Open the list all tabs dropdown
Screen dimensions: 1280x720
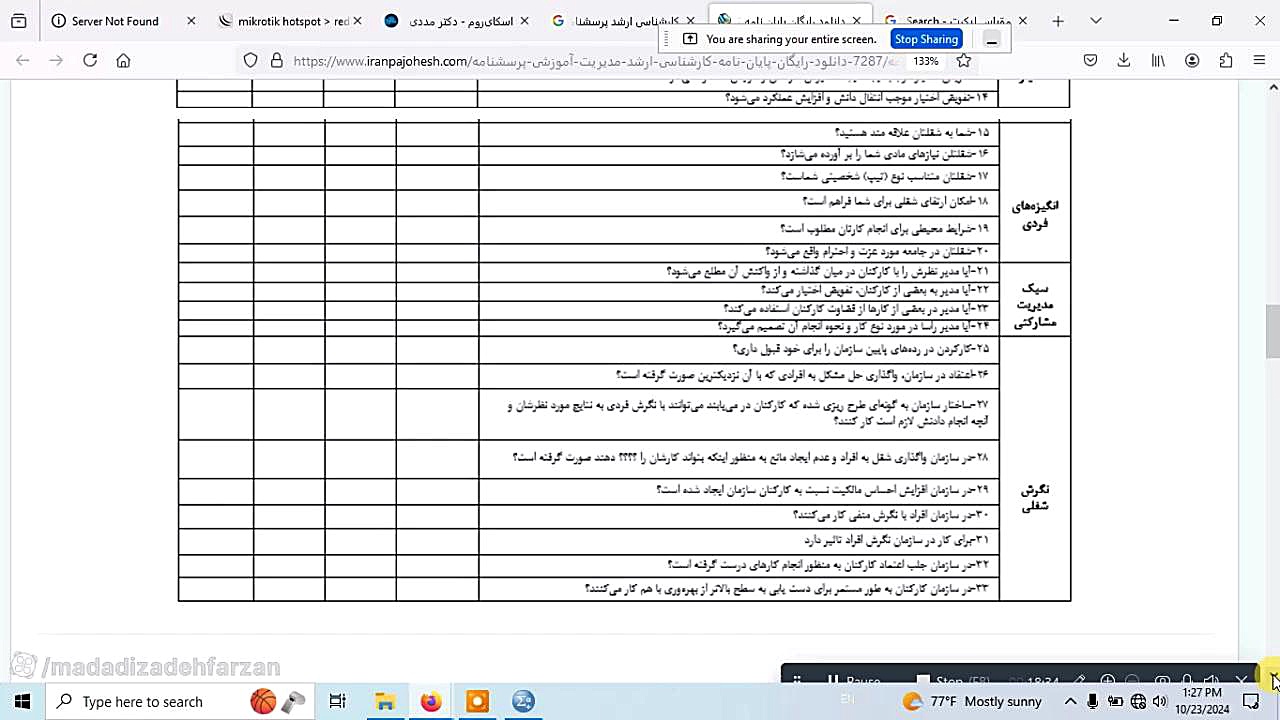coord(1096,21)
